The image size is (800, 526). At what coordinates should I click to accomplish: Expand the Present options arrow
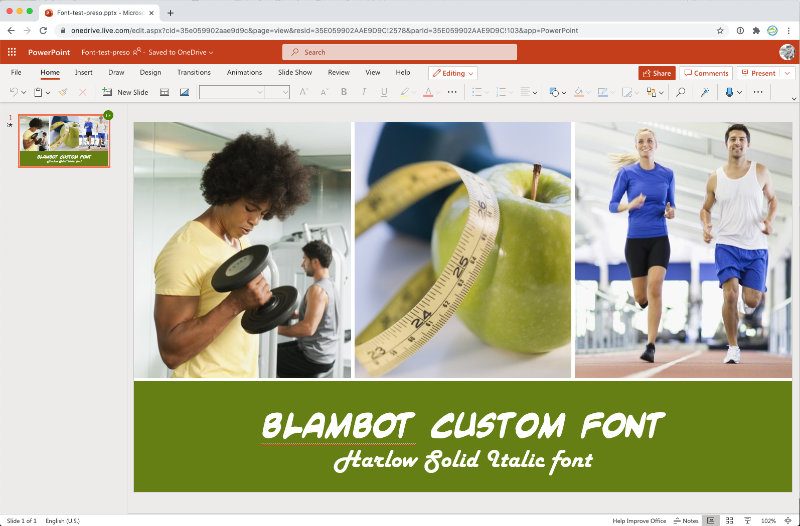click(x=787, y=73)
